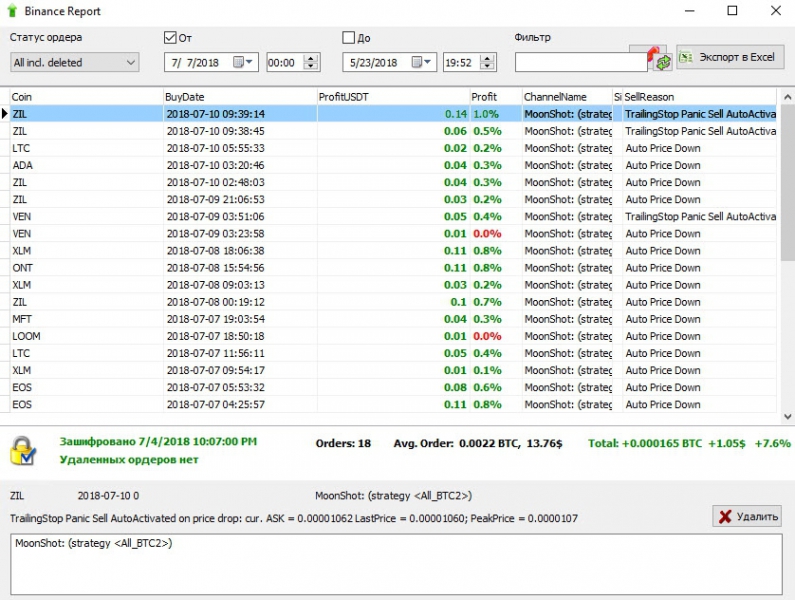Click the 5/23/2018 date text
Viewport: 795px width, 600px height.
tap(374, 62)
